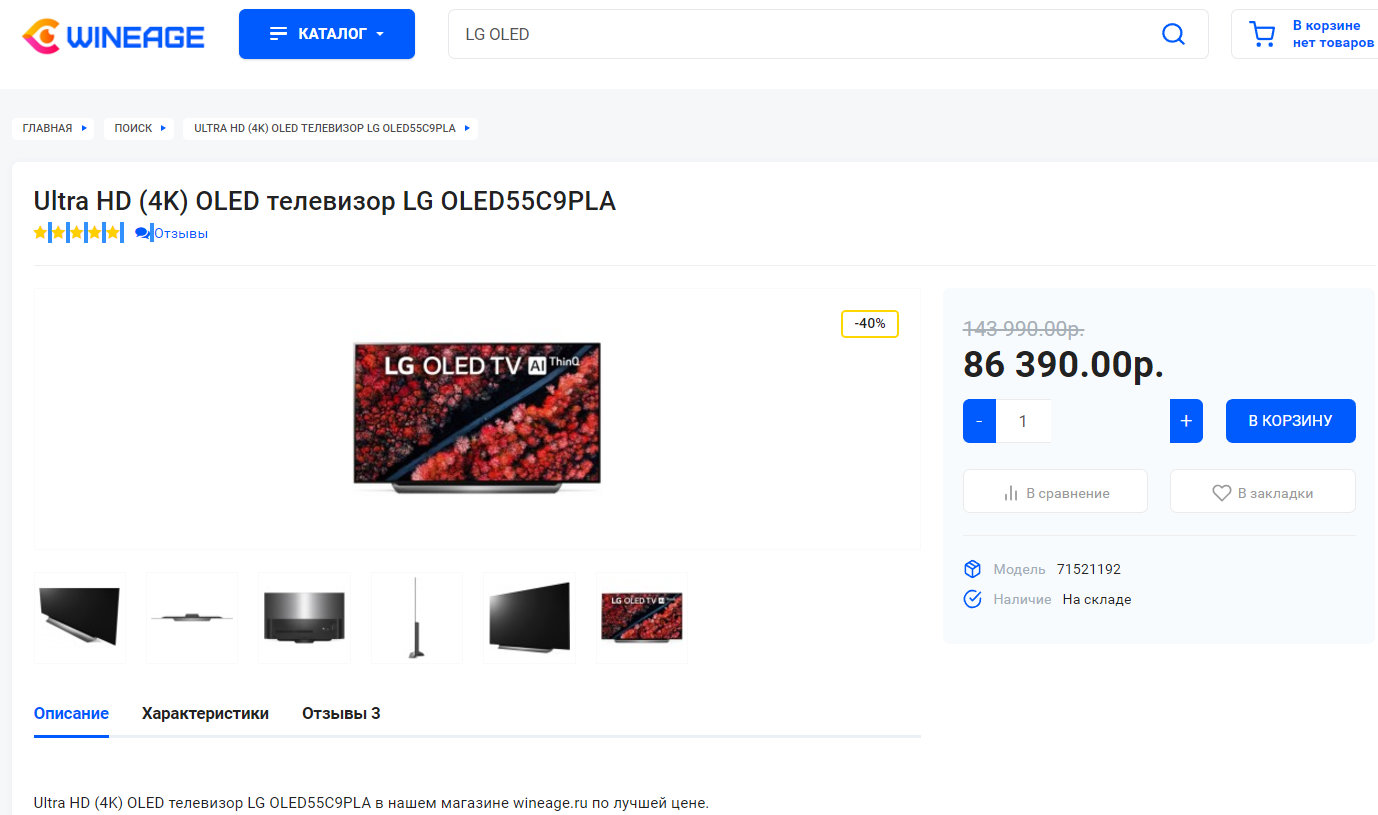Click the reviews speech bubble icon
Screen dimensions: 1378x815
coord(144,233)
